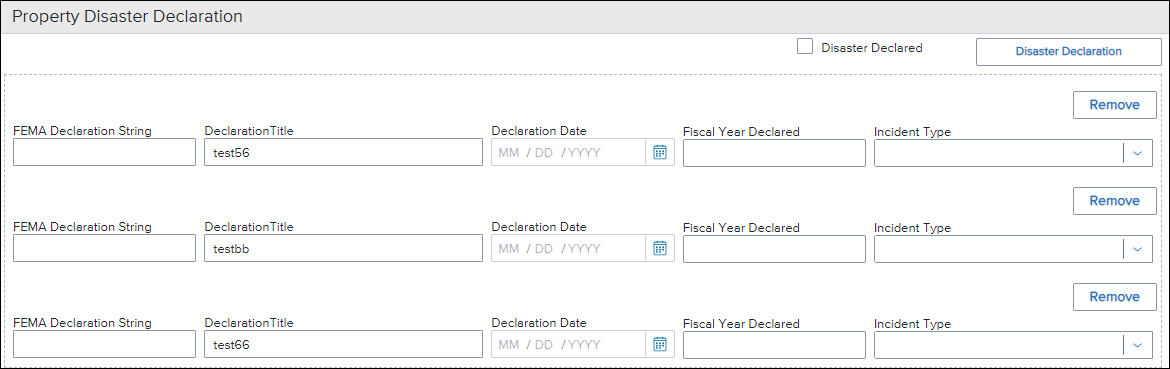This screenshot has height=369, width=1170.
Task: Focus Fiscal Year Declared field in first row
Action: [x=775, y=153]
